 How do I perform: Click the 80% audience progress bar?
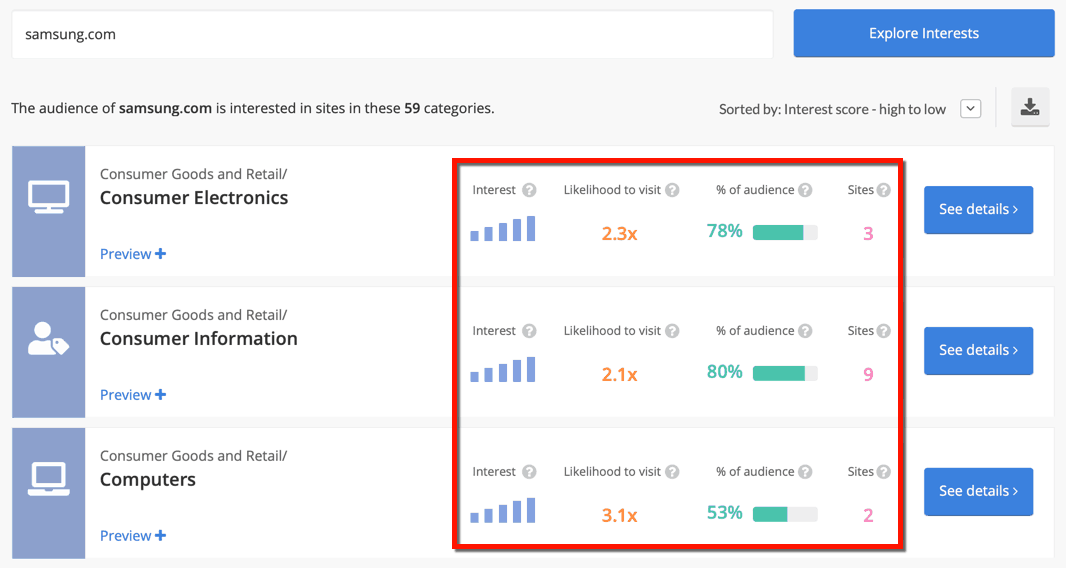click(x=785, y=373)
